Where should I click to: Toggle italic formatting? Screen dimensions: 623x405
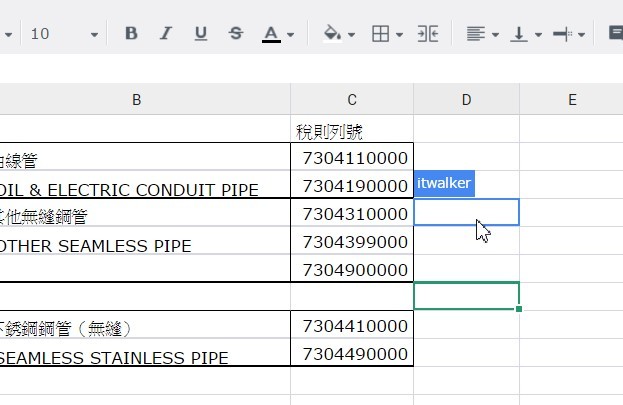(x=166, y=33)
